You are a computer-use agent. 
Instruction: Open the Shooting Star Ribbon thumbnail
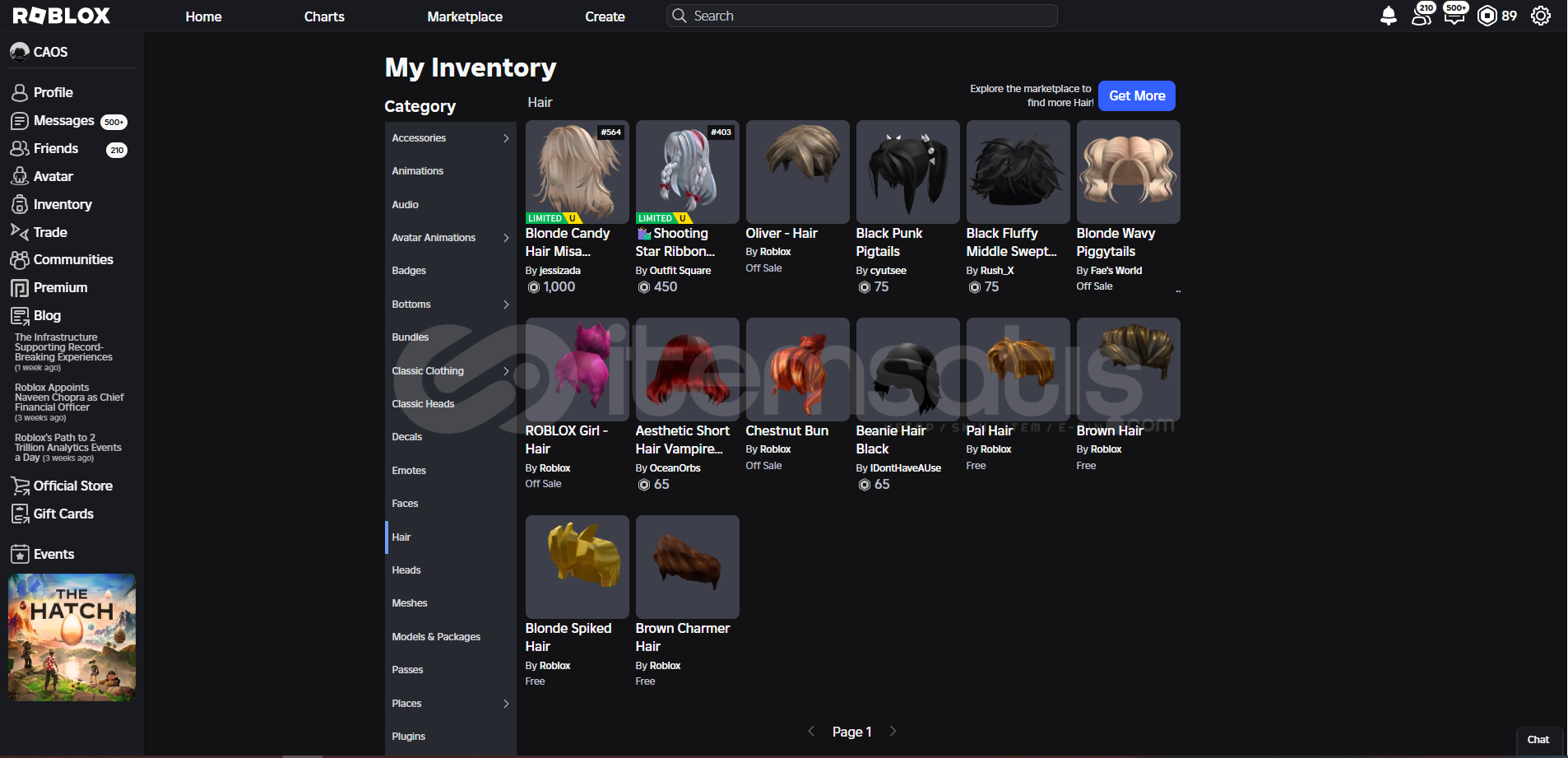pos(687,172)
